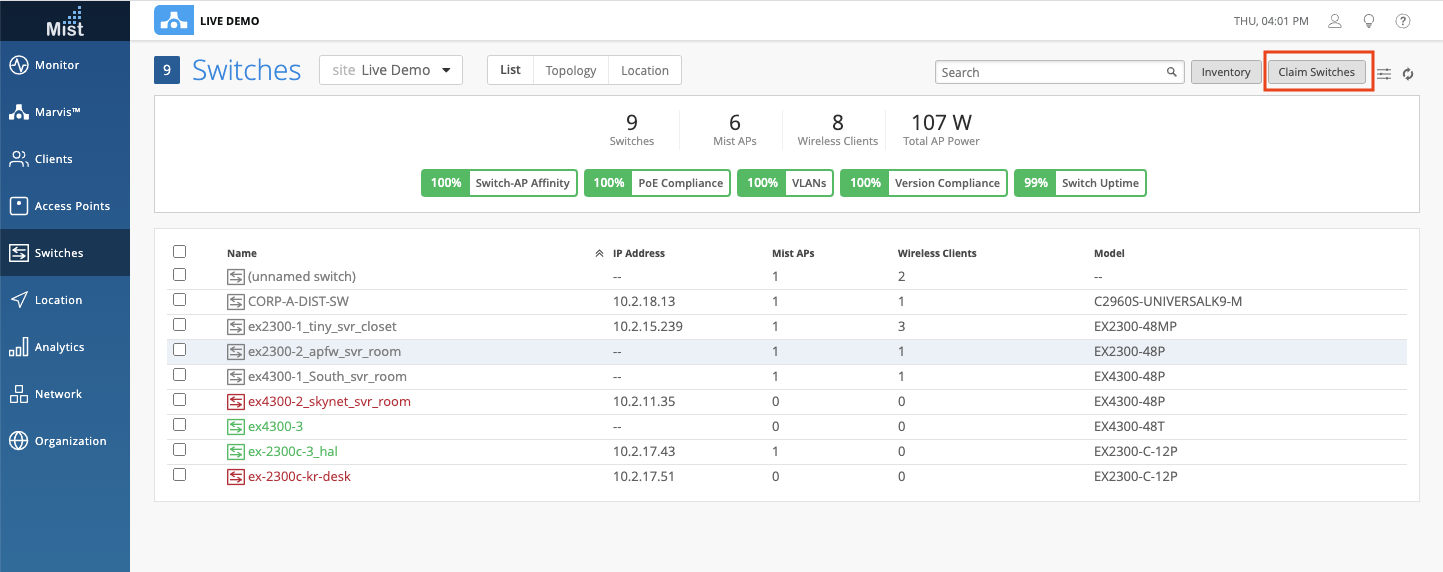
Task: Open the help question mark icon
Action: 1403,21
